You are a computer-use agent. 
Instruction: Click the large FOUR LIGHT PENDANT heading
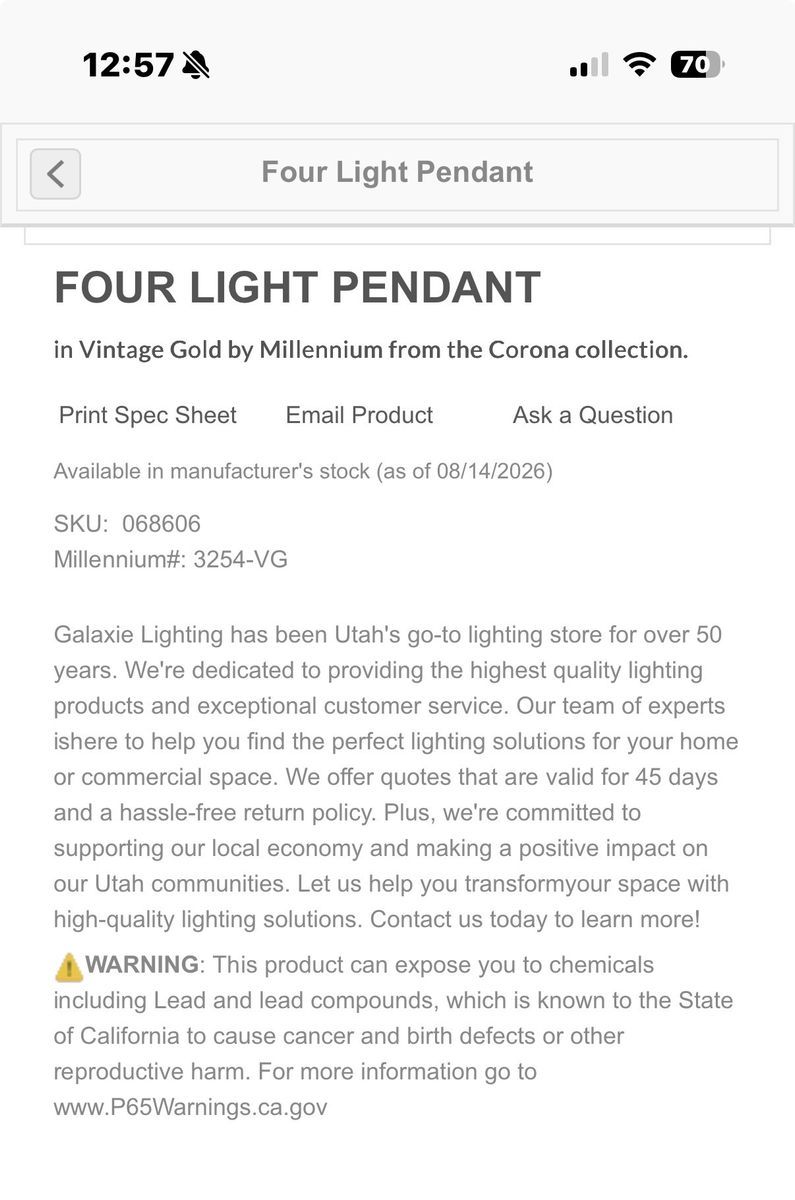(297, 288)
